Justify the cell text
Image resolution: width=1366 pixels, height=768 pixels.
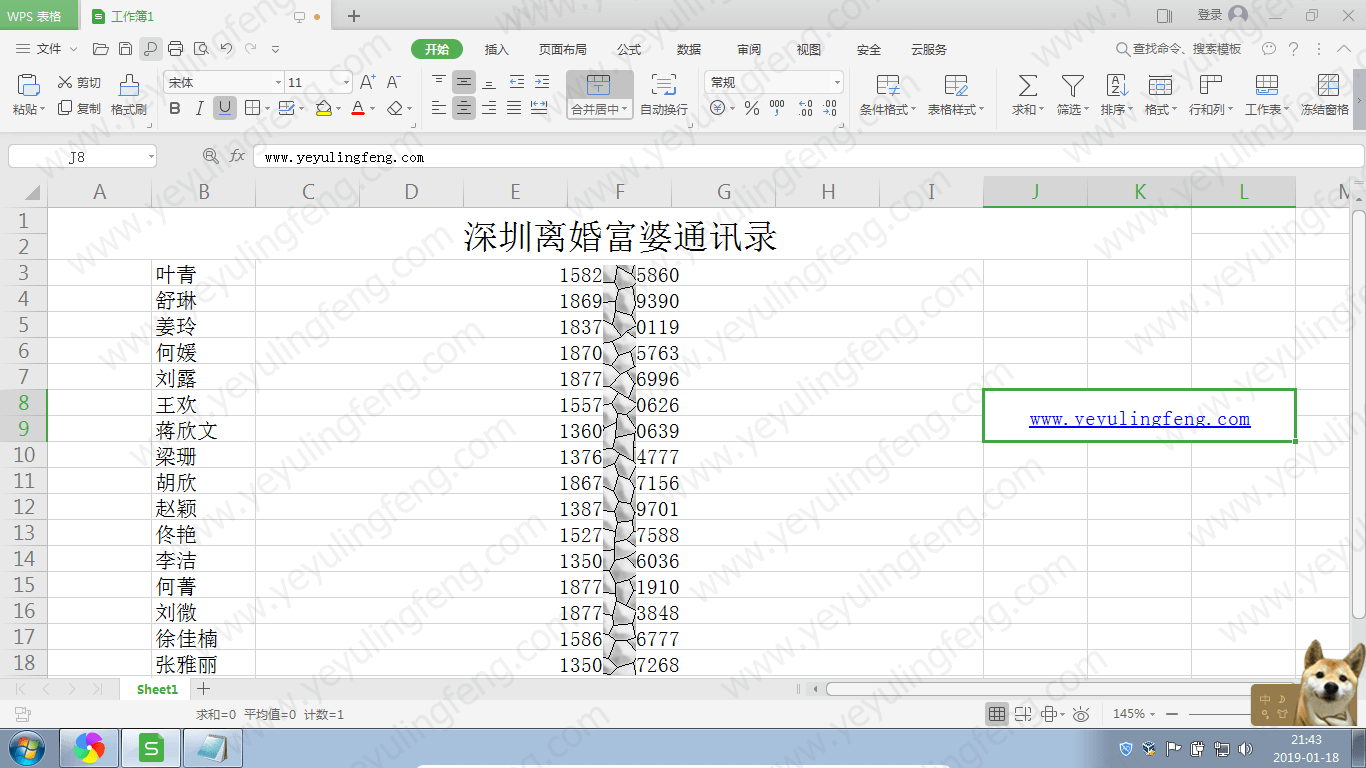tap(514, 108)
